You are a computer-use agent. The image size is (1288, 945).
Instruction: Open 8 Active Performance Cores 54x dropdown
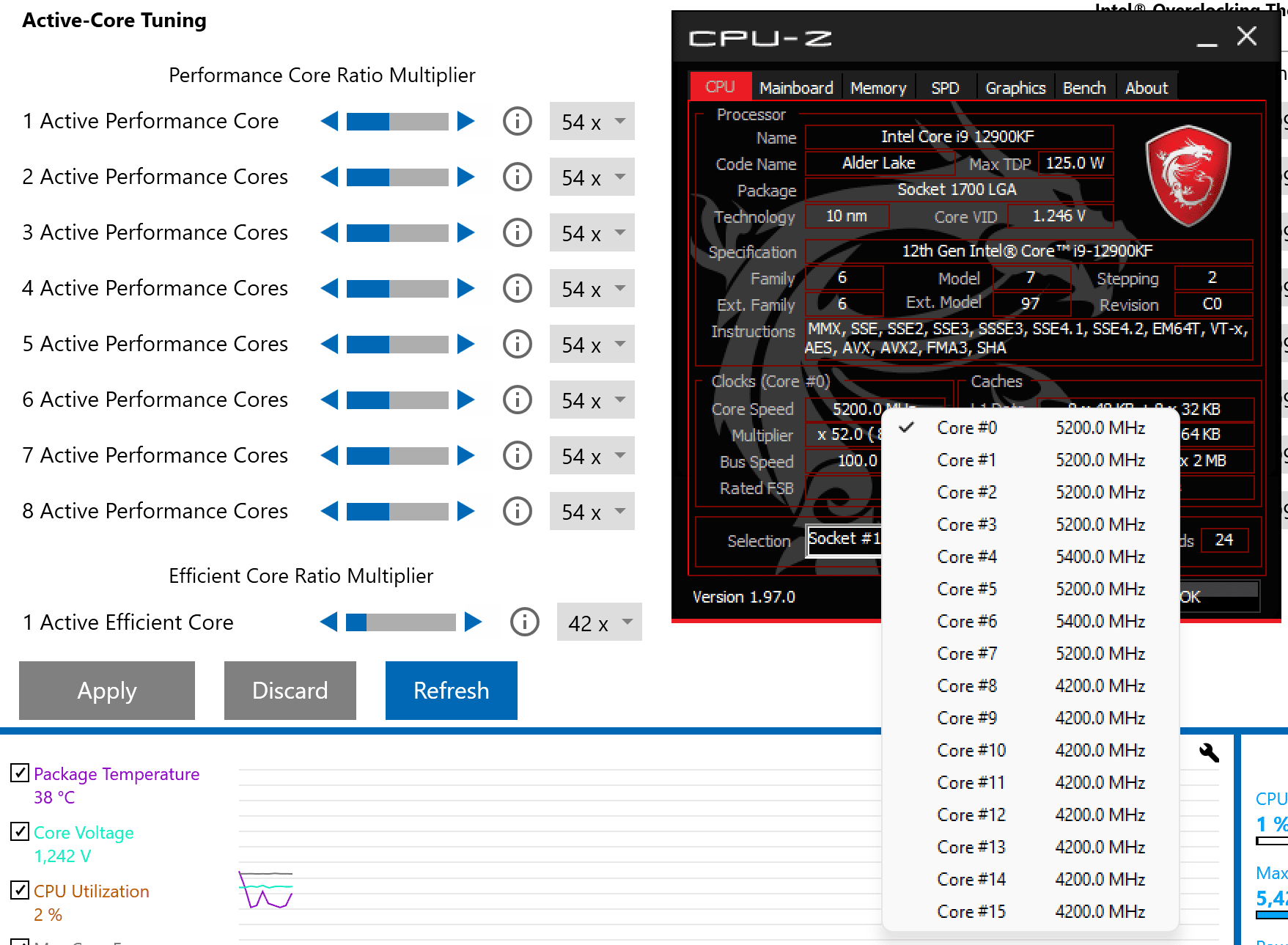coord(592,511)
